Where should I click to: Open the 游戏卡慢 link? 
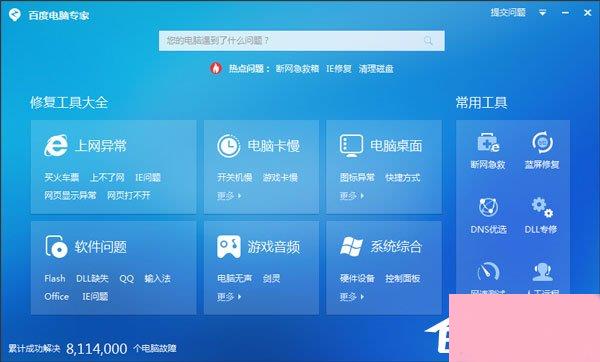coord(280,178)
